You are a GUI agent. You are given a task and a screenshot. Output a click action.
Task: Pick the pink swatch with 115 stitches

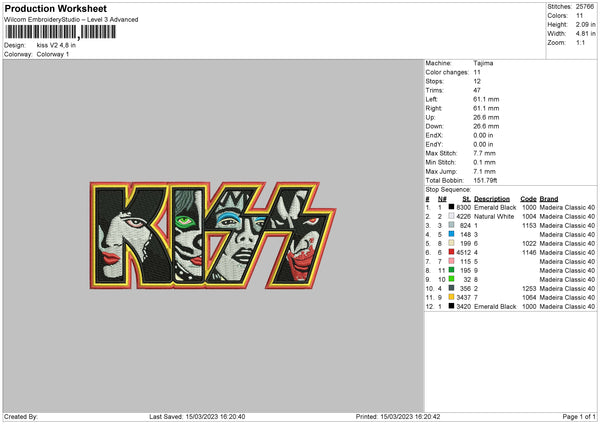(x=452, y=261)
